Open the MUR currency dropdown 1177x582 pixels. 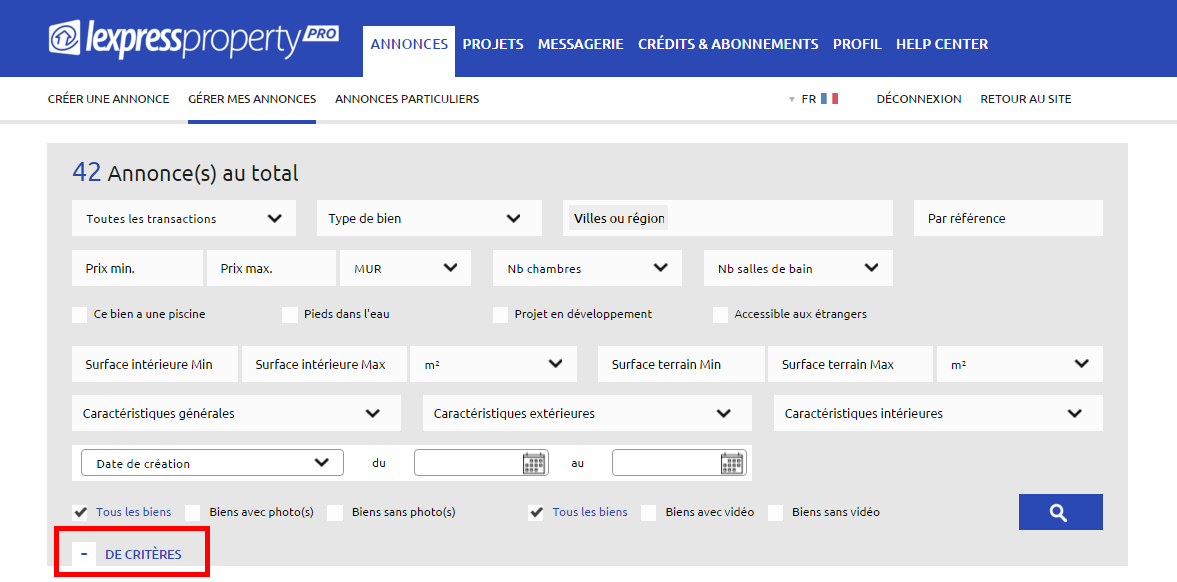tap(405, 268)
